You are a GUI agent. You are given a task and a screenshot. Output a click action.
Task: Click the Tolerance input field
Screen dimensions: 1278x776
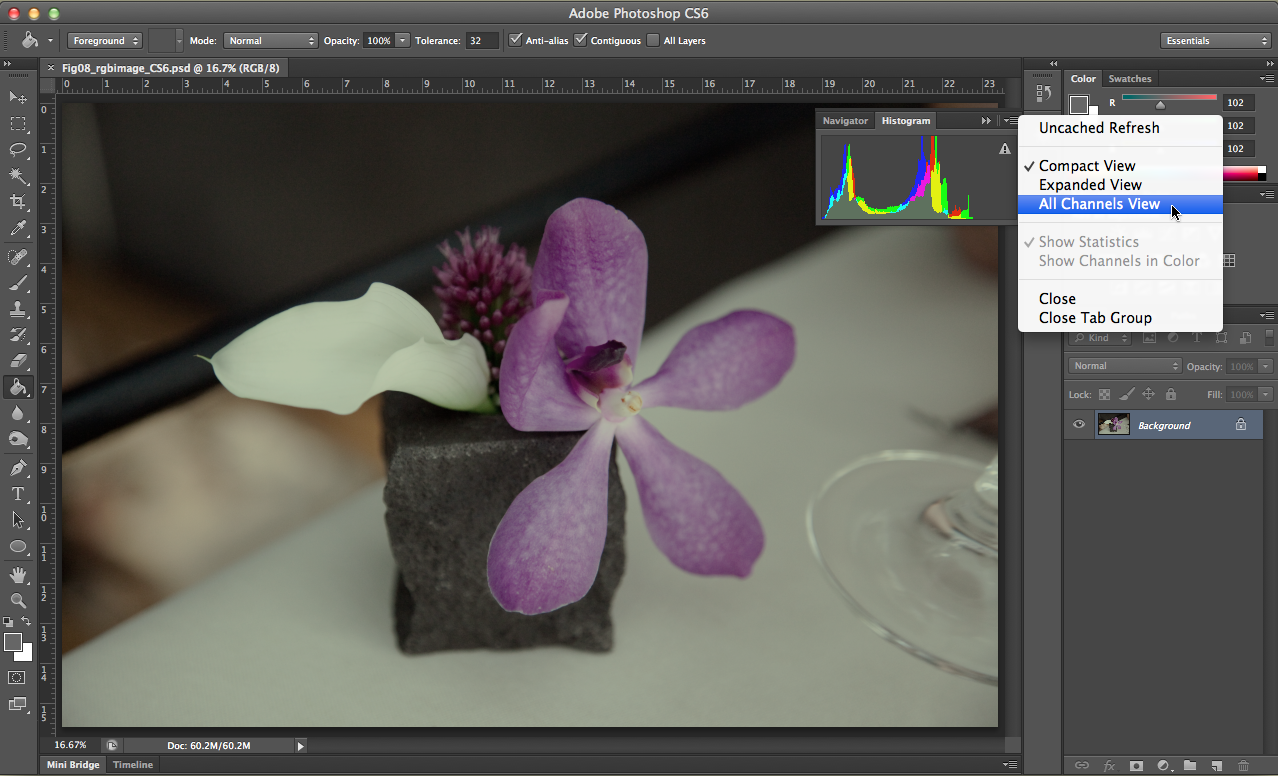[482, 41]
